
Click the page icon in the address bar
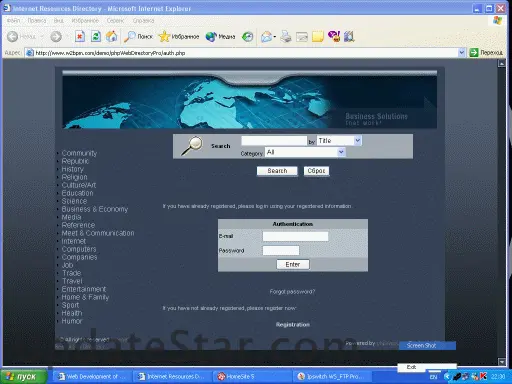coord(30,53)
